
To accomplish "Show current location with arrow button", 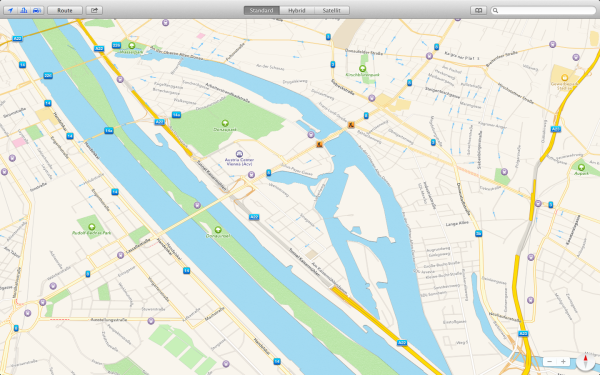I will pyautogui.click(x=10, y=10).
